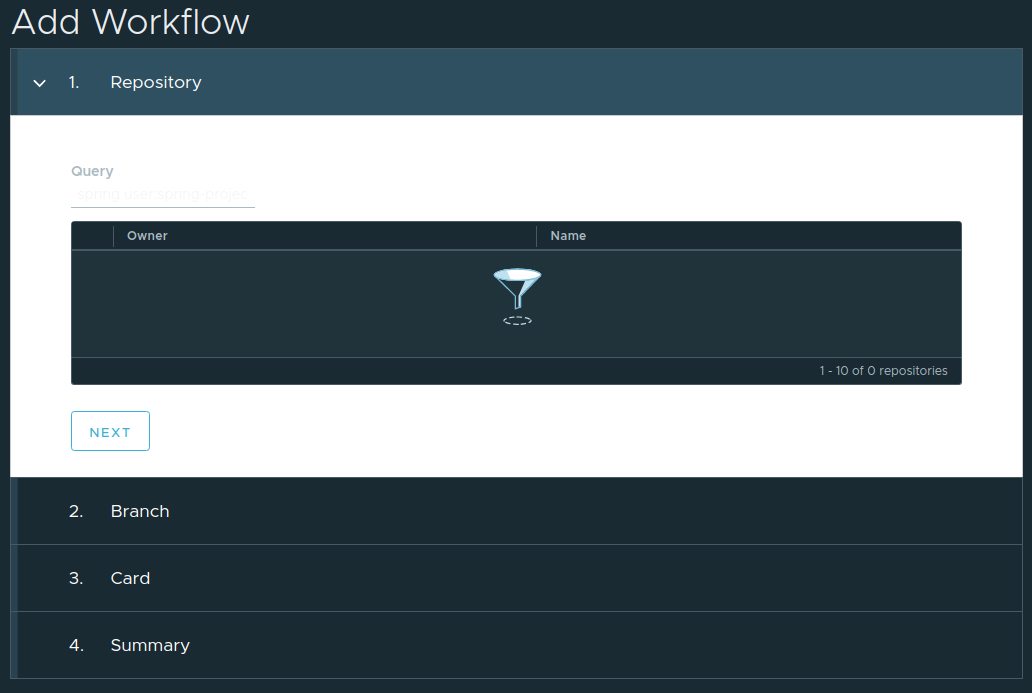Image resolution: width=1032 pixels, height=693 pixels.
Task: Click the dashed ellipse under the funnel
Action: point(517,321)
